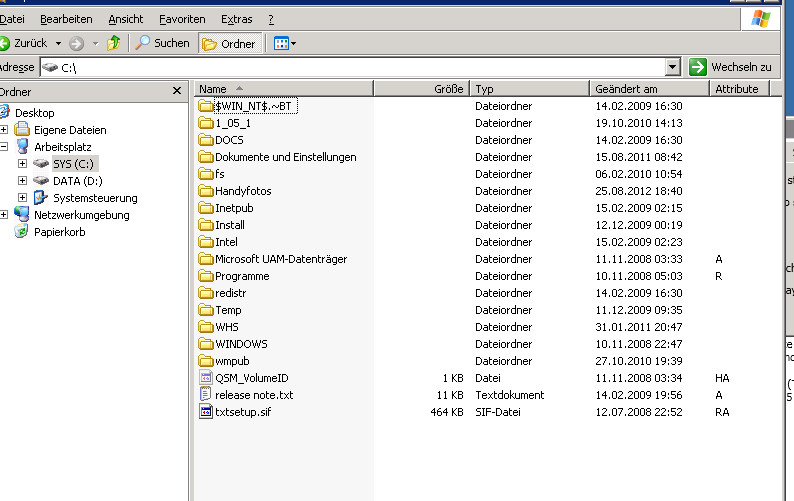794x501 pixels.
Task: Open the ? help menu
Action: (x=271, y=19)
